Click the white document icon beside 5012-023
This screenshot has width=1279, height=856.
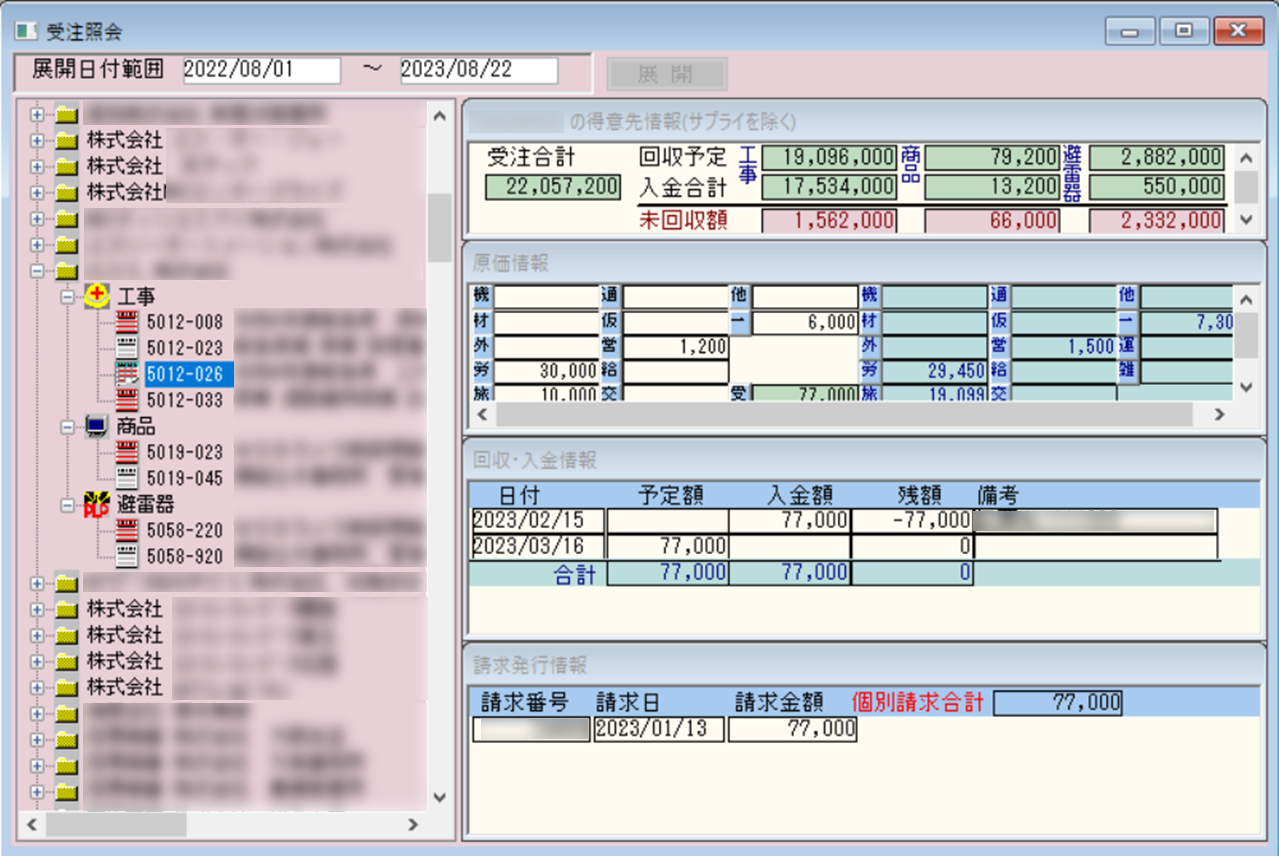127,348
